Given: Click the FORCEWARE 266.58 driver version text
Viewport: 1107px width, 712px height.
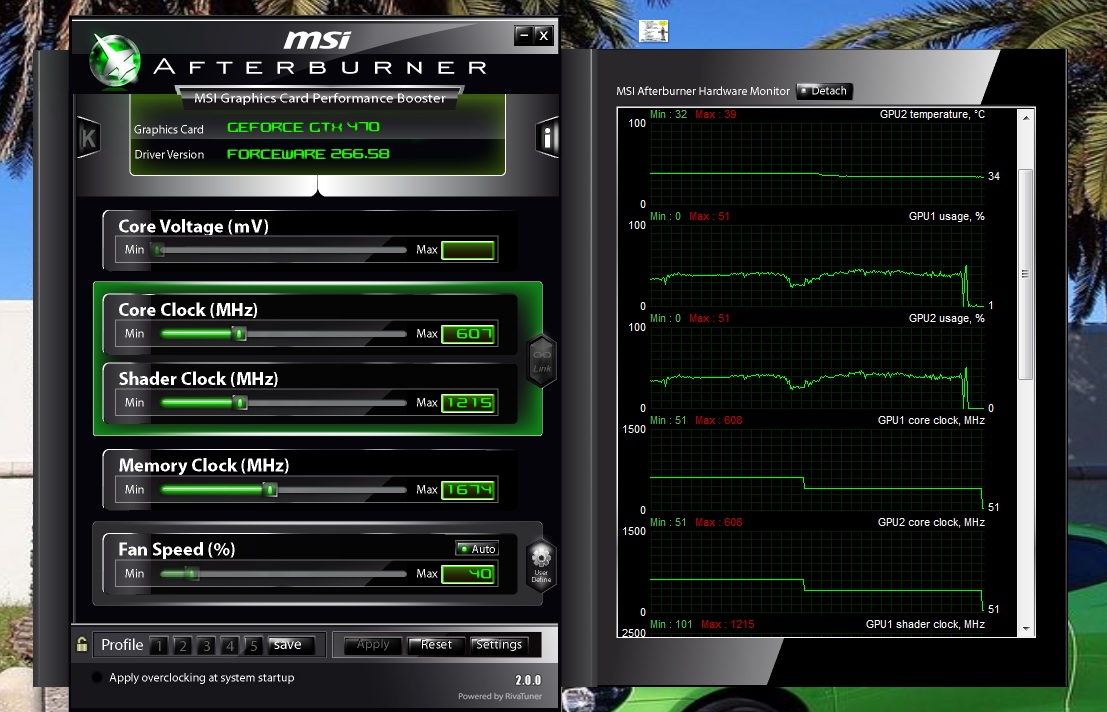Looking at the screenshot, I should [308, 154].
